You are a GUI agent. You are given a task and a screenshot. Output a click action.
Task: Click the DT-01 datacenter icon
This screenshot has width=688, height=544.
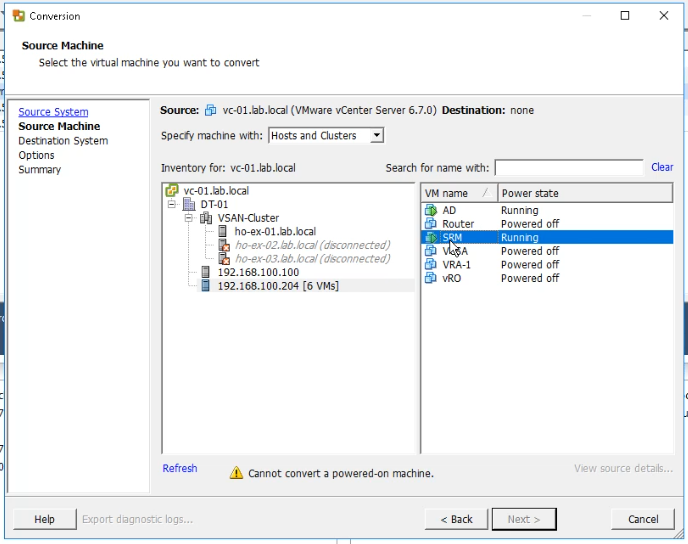[189, 204]
